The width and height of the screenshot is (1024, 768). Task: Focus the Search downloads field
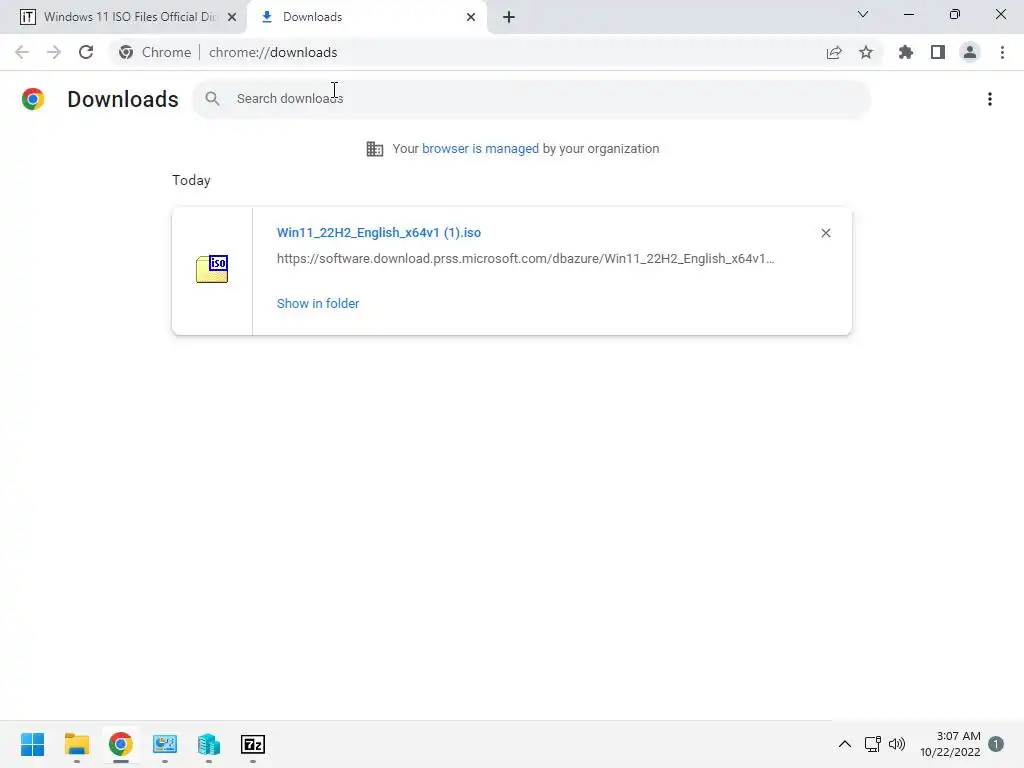click(x=531, y=99)
